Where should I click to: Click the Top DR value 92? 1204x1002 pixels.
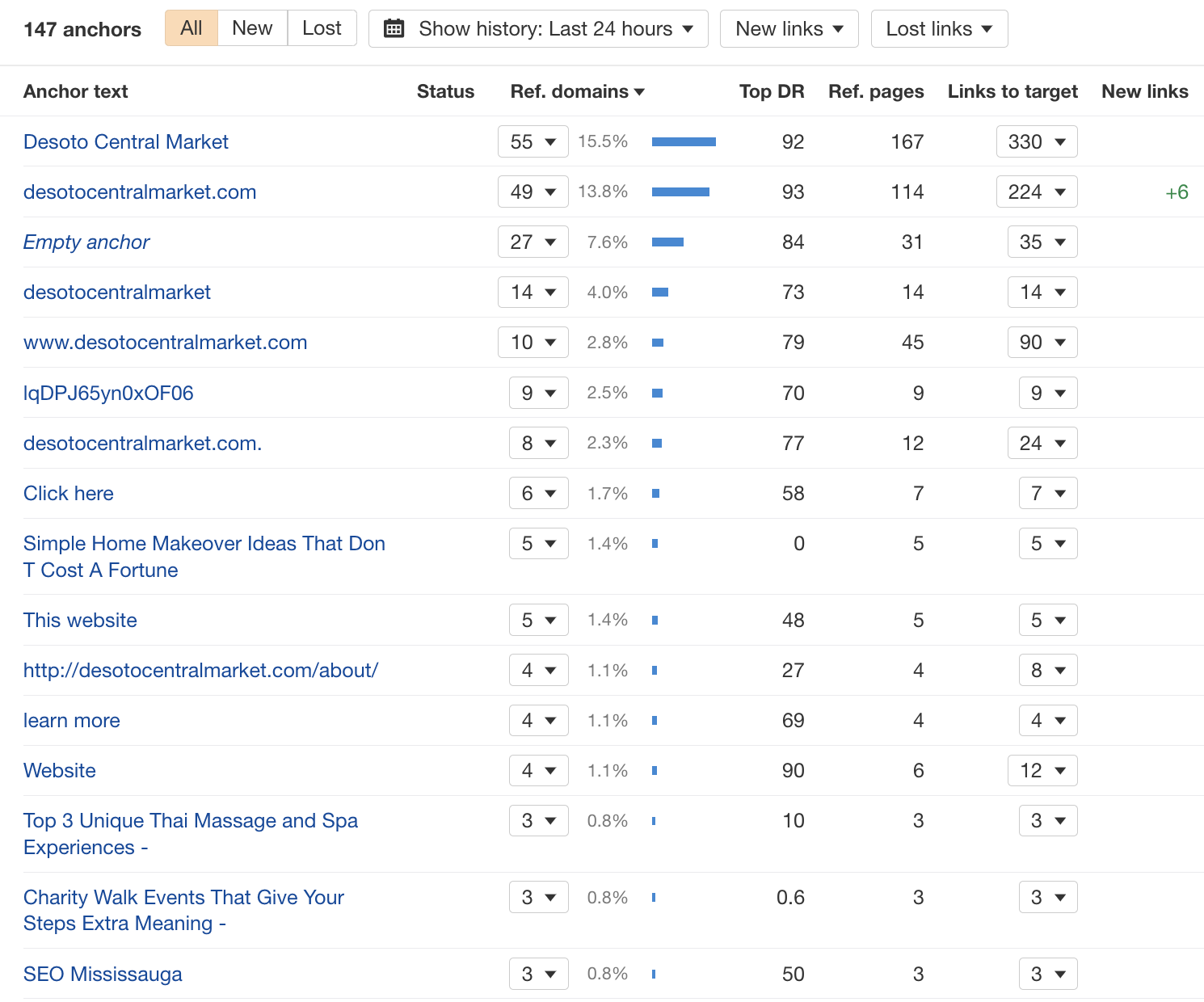pyautogui.click(x=794, y=141)
